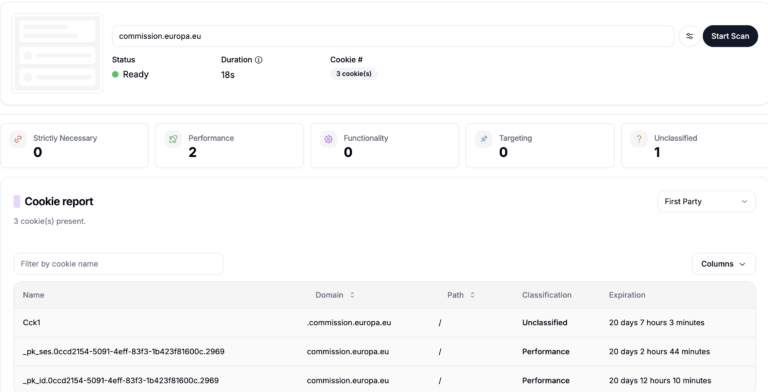Click the .commission.europa.eu domain cell
Screen dimensions: 768x392
(x=349, y=322)
